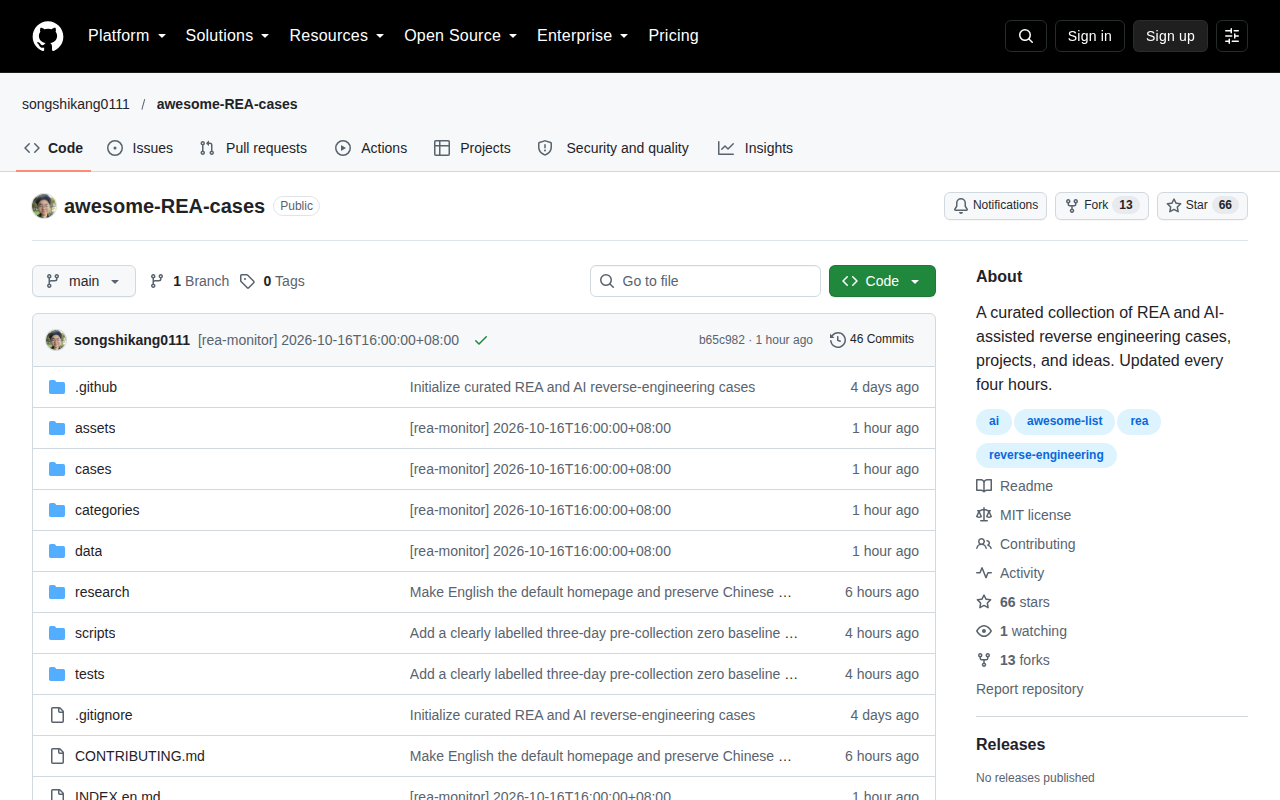Screen dimensions: 1280x800
Task: Open the cases folder link
Action: tap(93, 469)
